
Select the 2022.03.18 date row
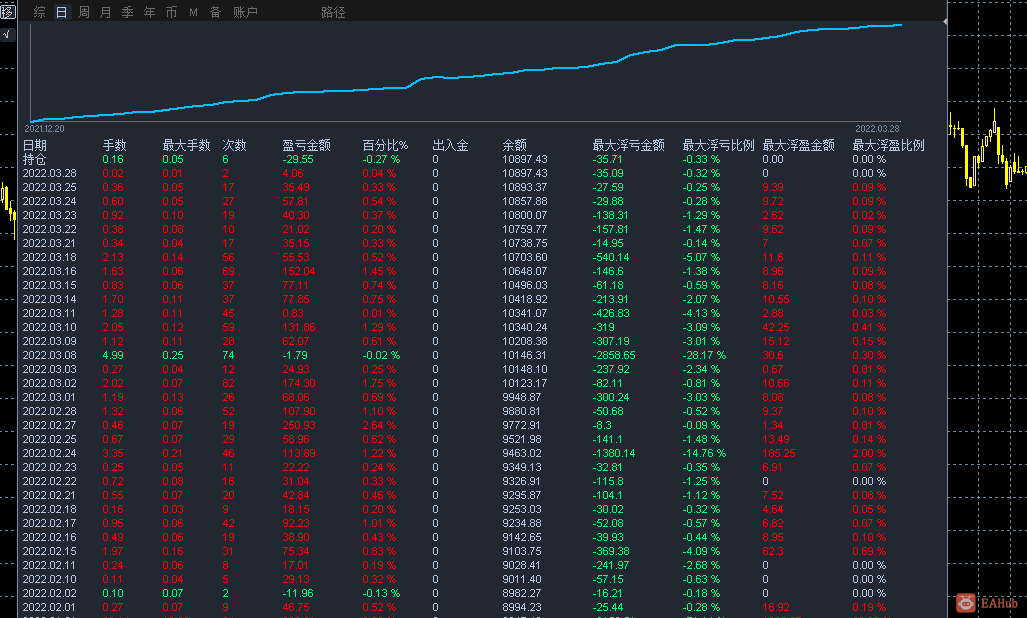pyautogui.click(x=50, y=257)
